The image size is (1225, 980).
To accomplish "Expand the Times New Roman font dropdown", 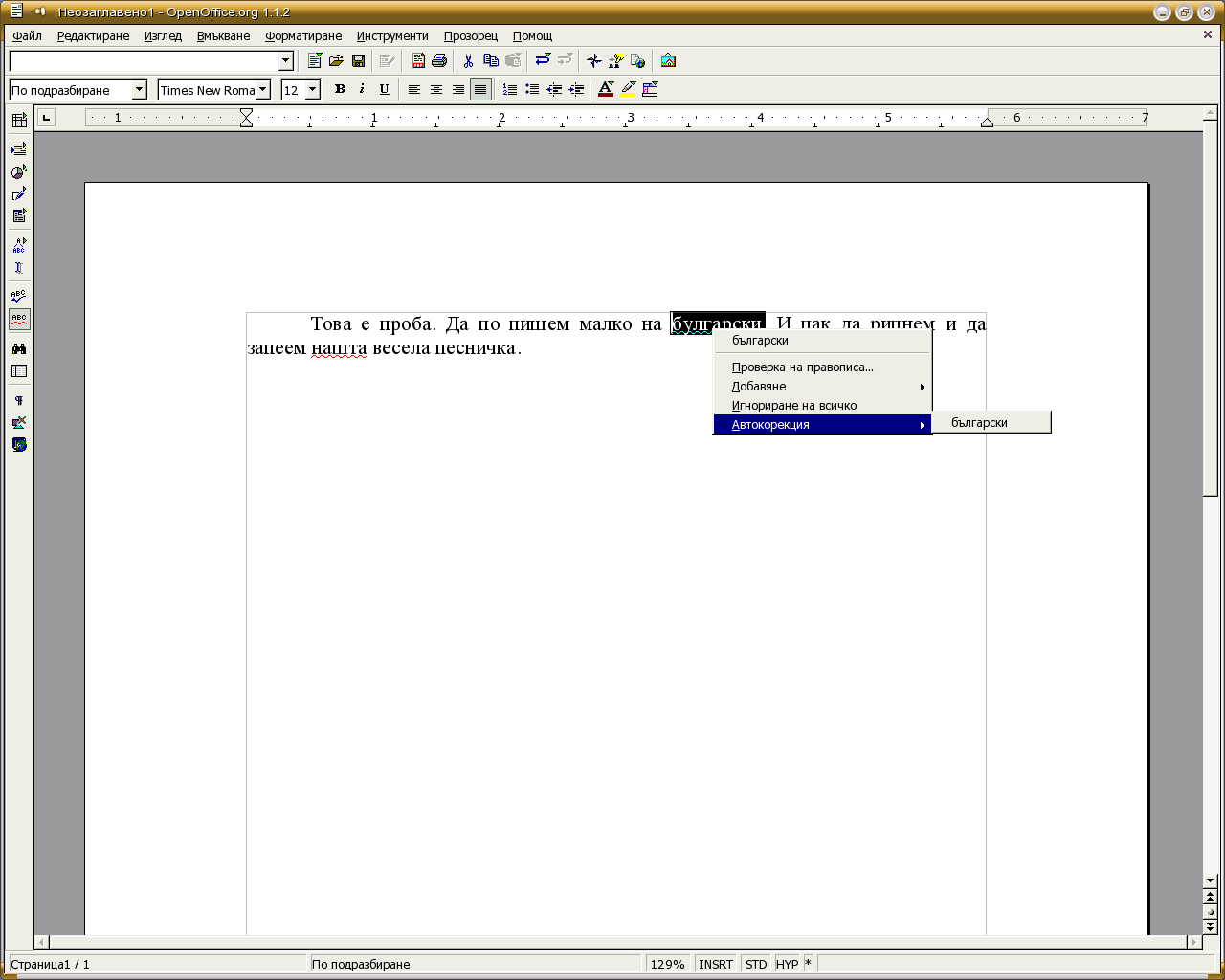I will pos(263,90).
